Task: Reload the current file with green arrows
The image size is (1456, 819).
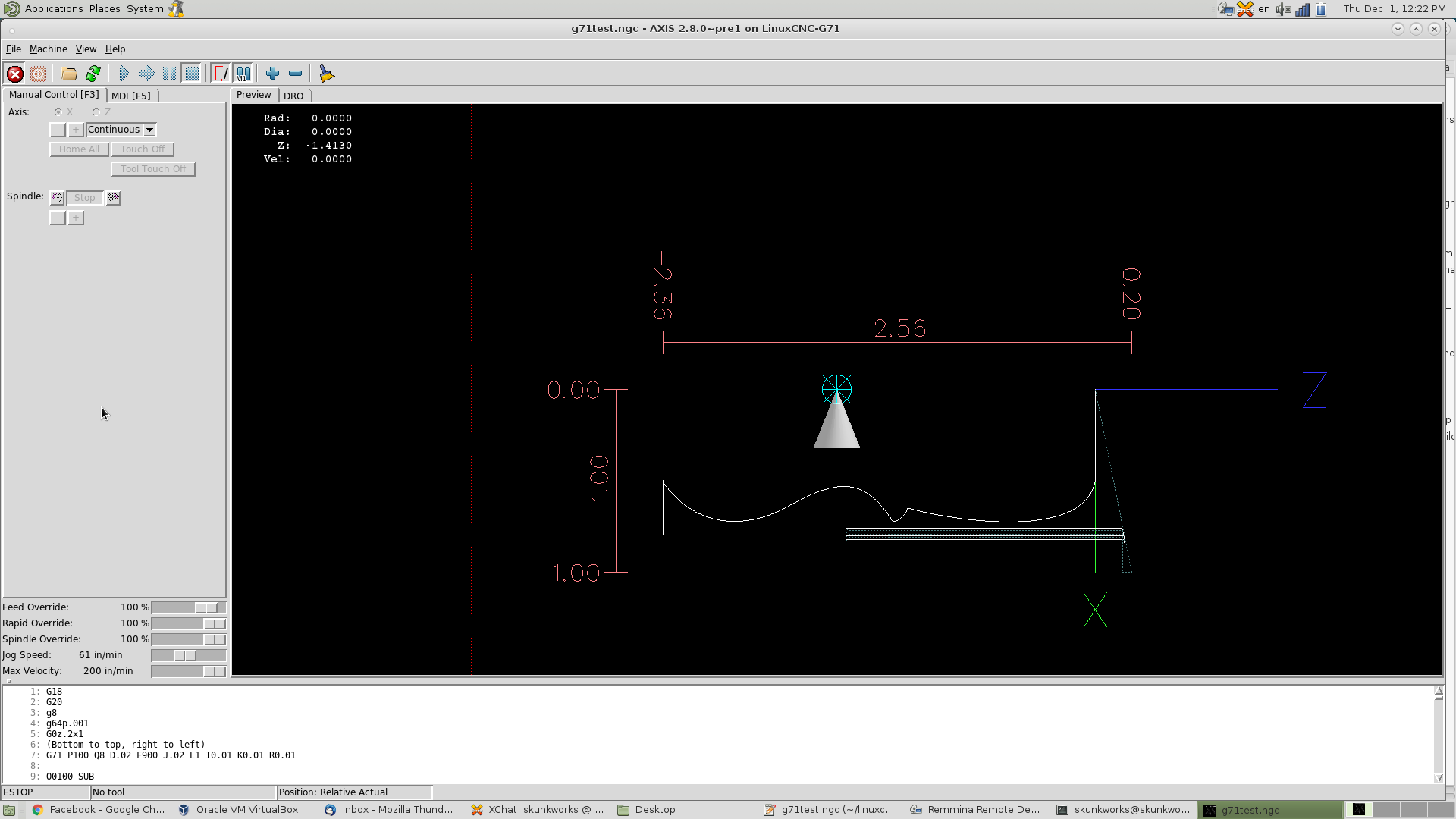Action: (x=93, y=74)
